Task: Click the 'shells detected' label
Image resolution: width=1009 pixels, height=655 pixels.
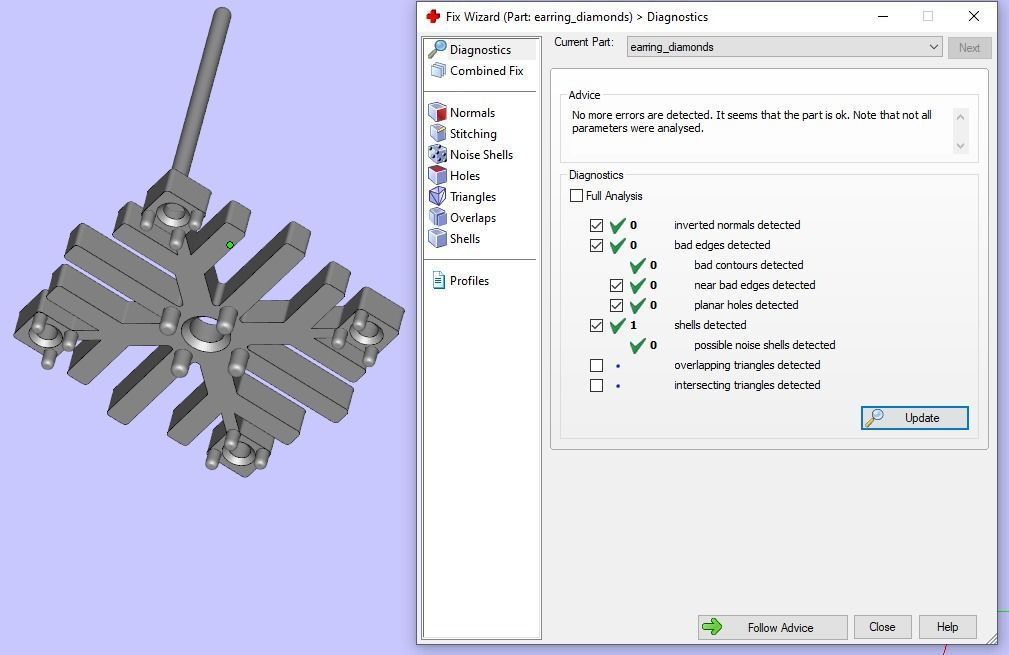Action: pos(710,325)
